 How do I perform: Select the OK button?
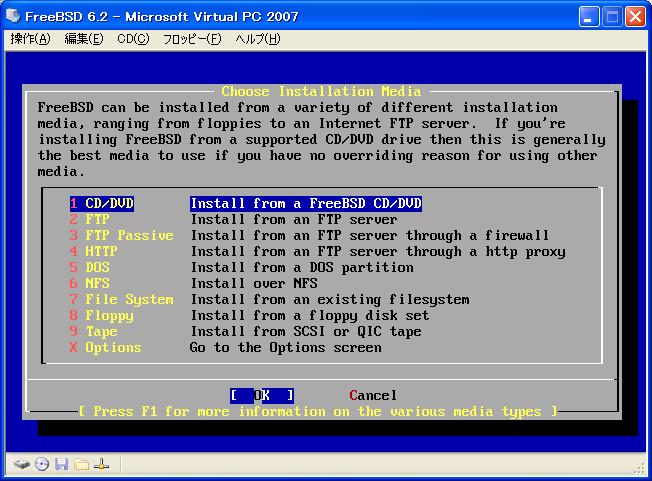[262, 395]
